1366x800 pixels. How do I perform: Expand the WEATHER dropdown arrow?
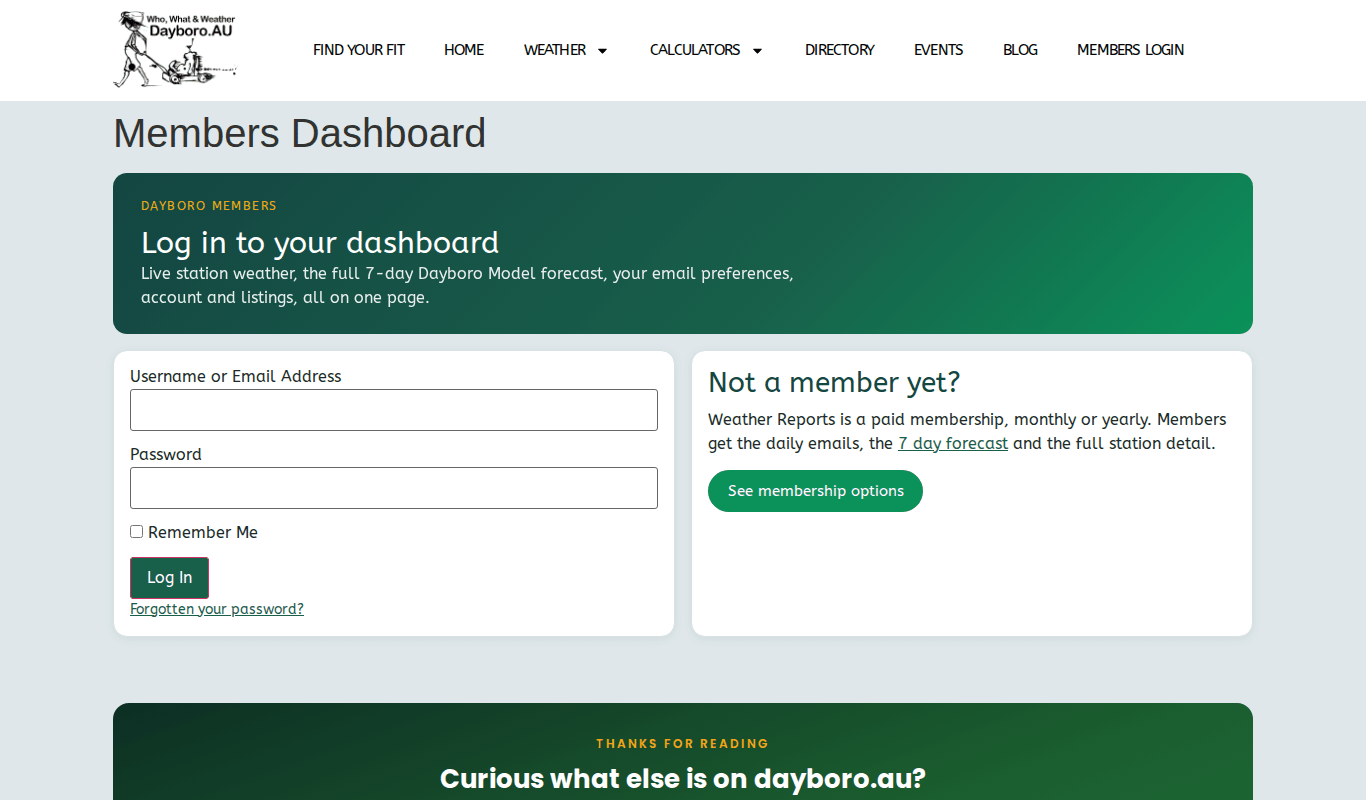tap(602, 50)
